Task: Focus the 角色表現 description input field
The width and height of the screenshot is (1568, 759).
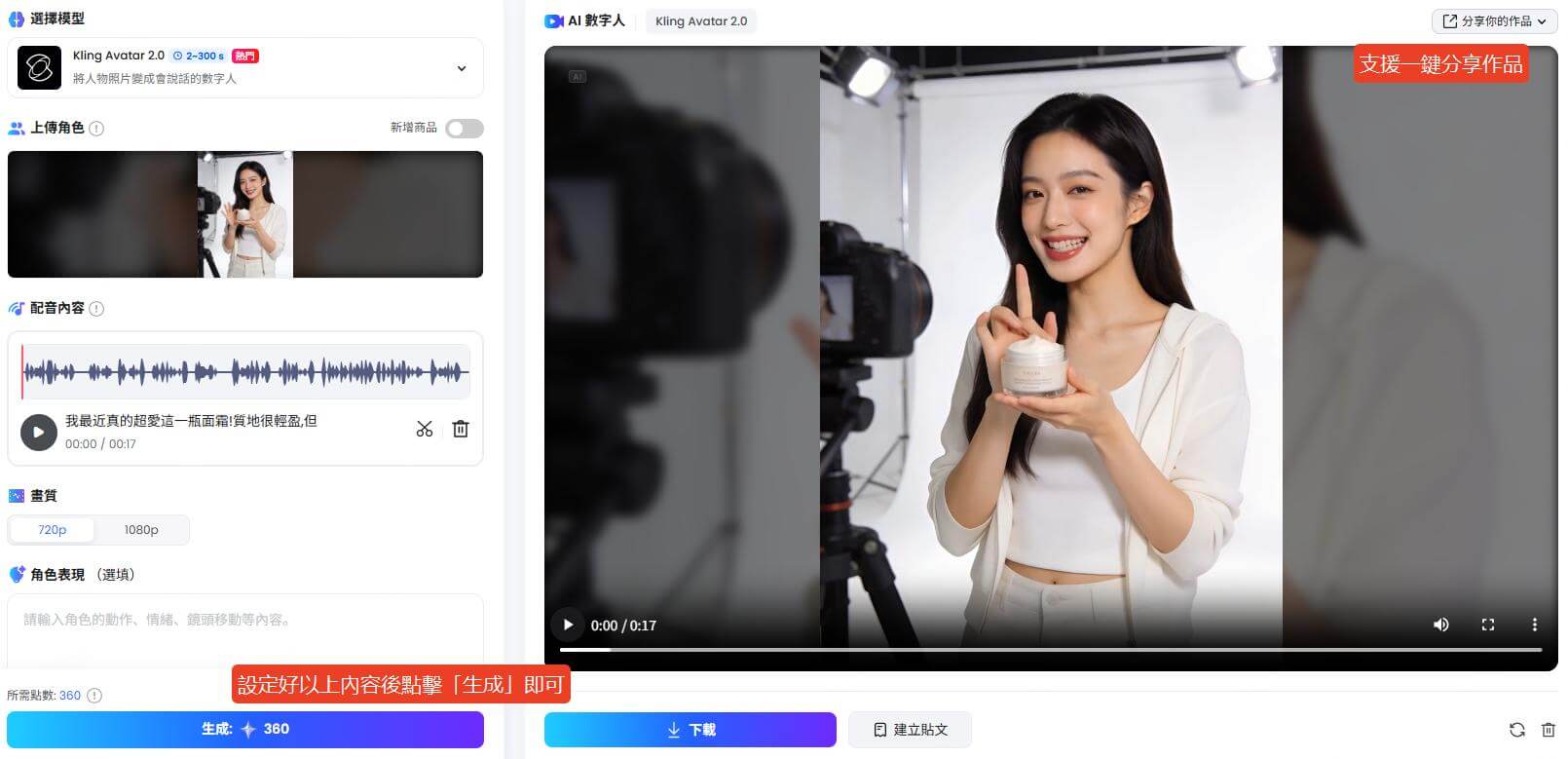Action: coord(245,630)
